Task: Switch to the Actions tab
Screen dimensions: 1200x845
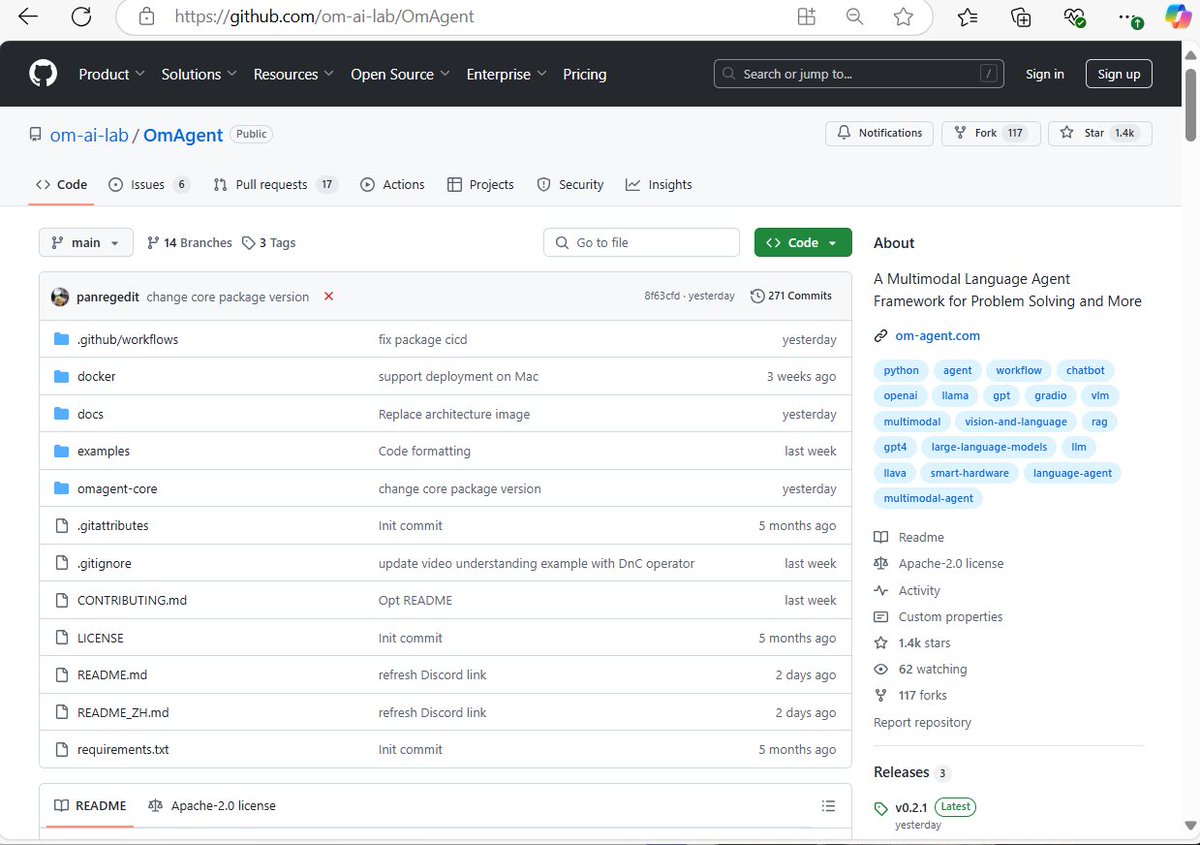Action: coord(392,185)
